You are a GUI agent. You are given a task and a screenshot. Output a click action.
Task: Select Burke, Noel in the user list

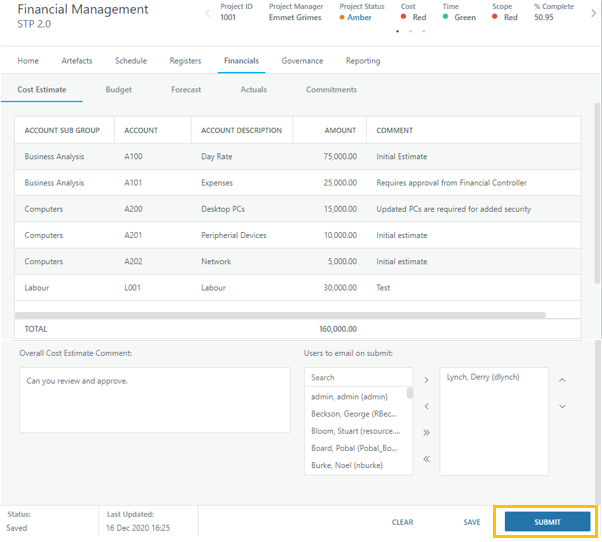pyautogui.click(x=347, y=465)
